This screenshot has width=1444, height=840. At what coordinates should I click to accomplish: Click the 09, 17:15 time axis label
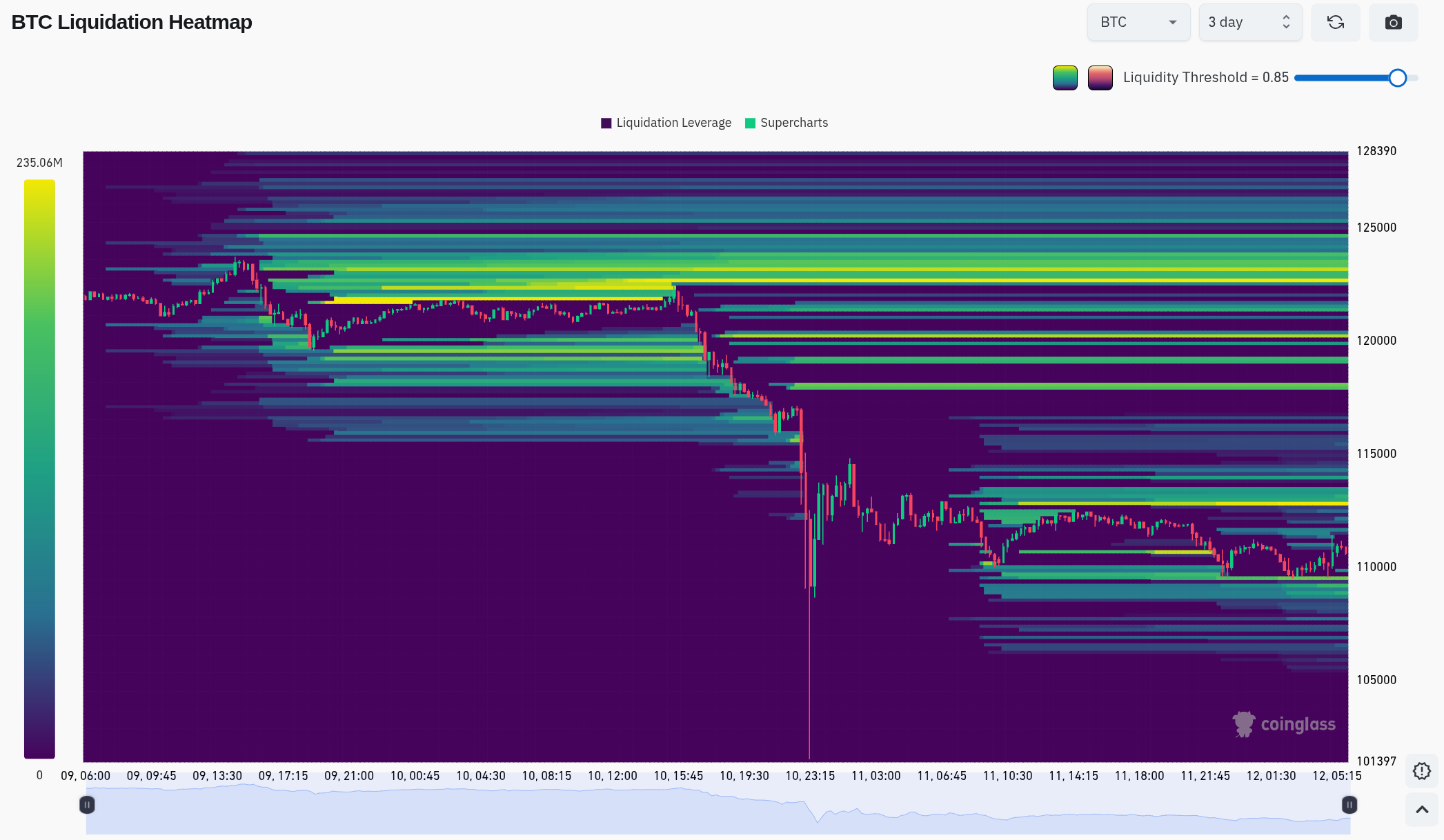point(284,776)
